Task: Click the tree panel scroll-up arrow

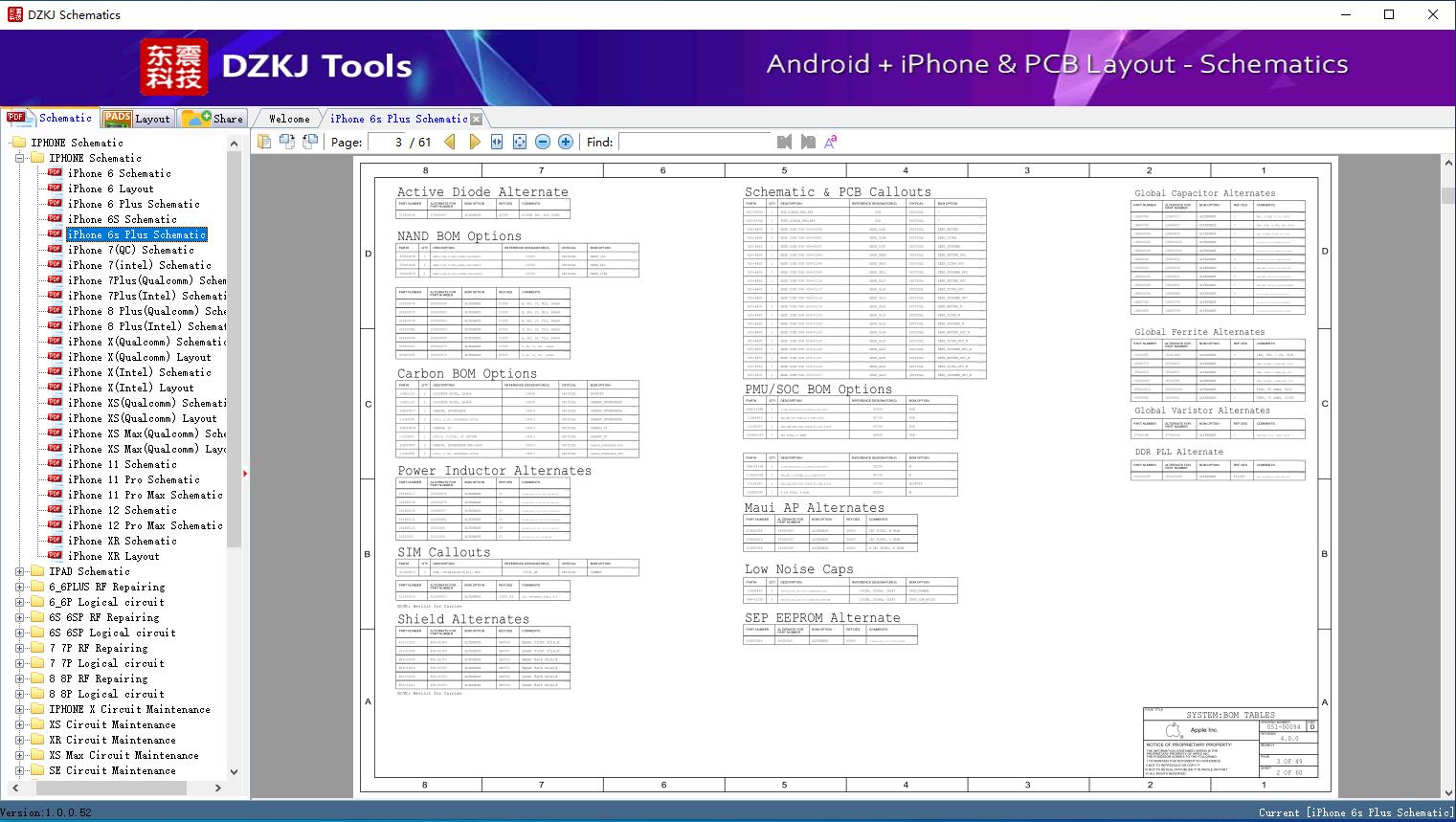Action: pyautogui.click(x=235, y=144)
